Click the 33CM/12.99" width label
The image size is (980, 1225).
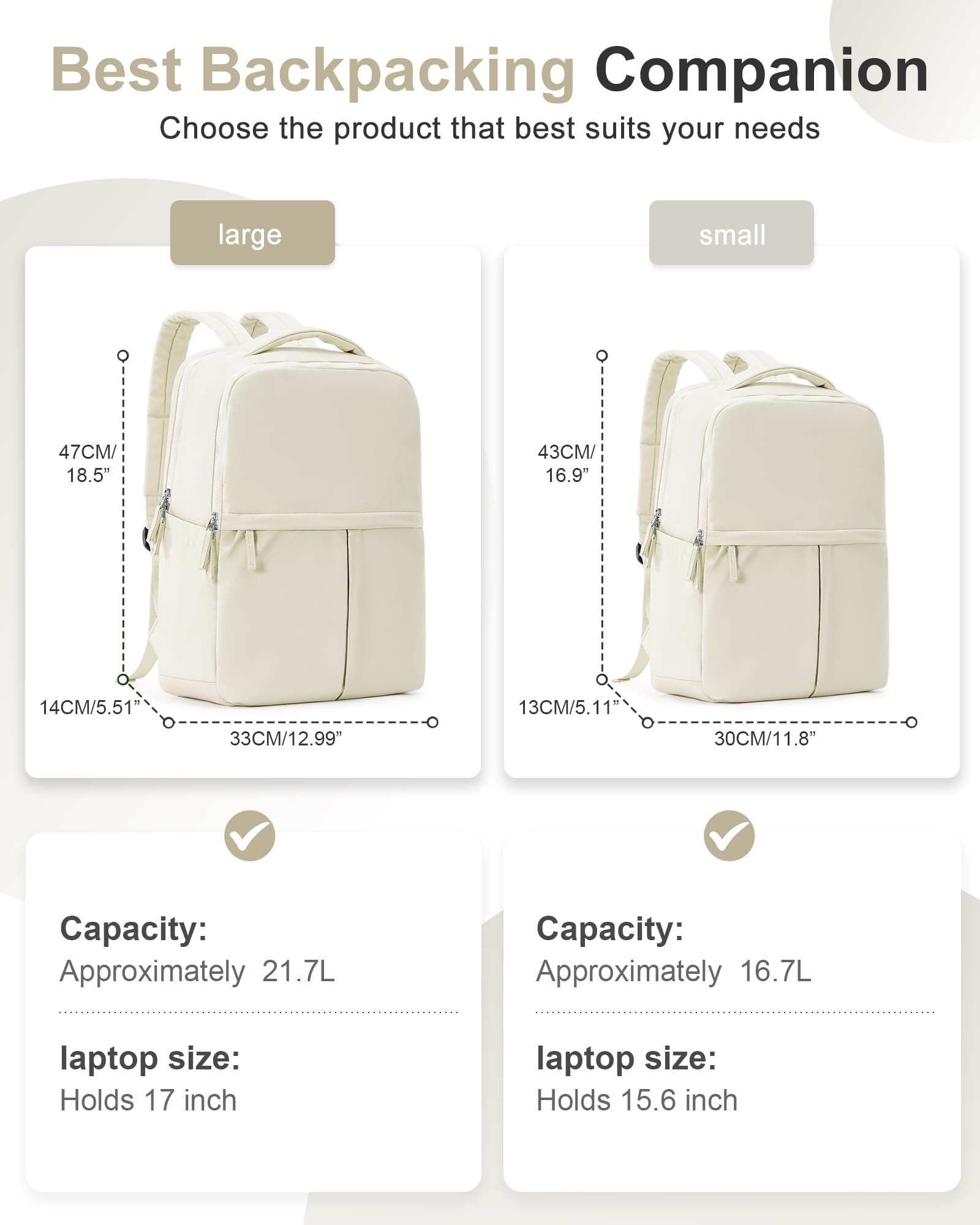[285, 739]
